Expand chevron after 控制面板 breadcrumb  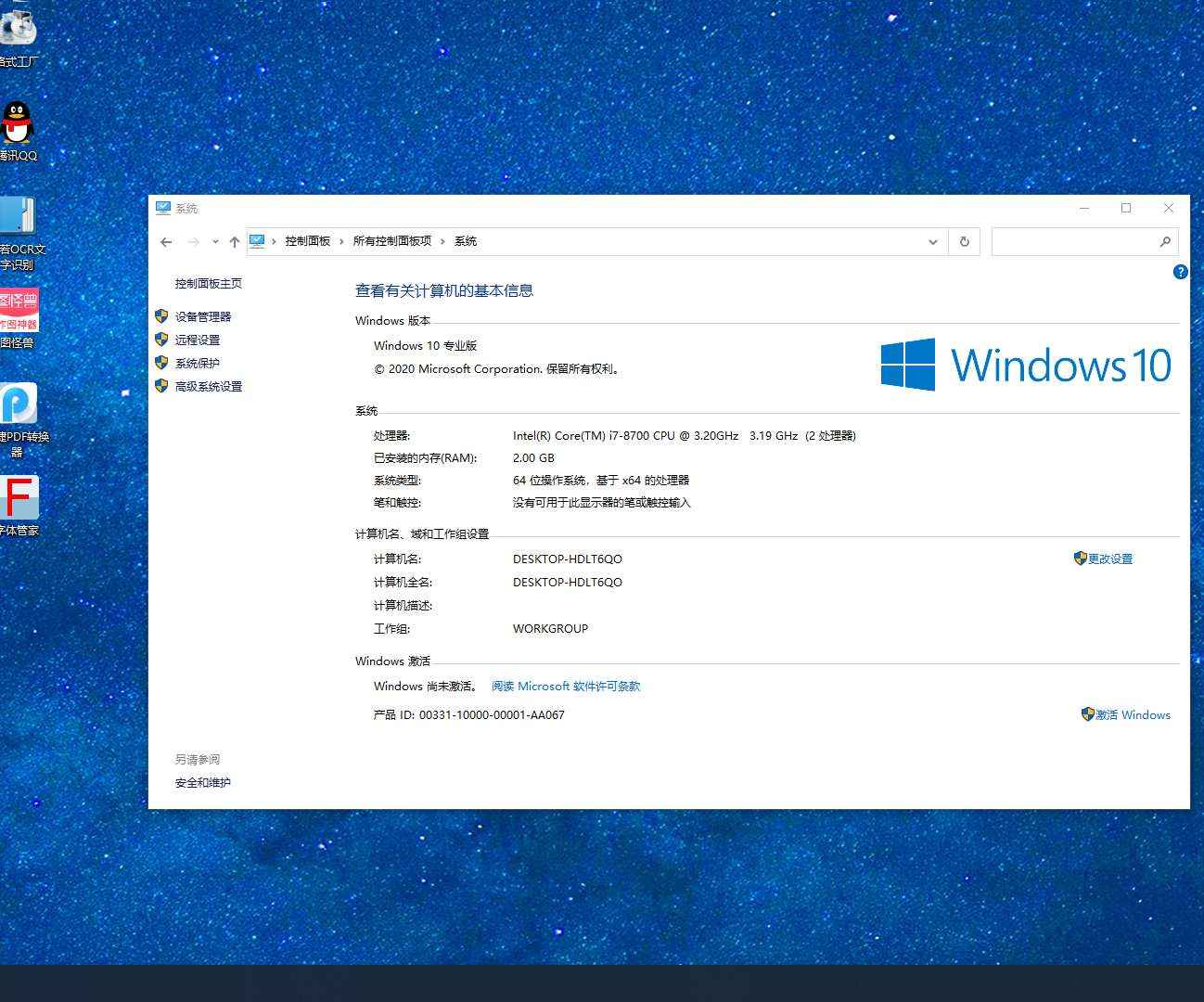(x=341, y=241)
